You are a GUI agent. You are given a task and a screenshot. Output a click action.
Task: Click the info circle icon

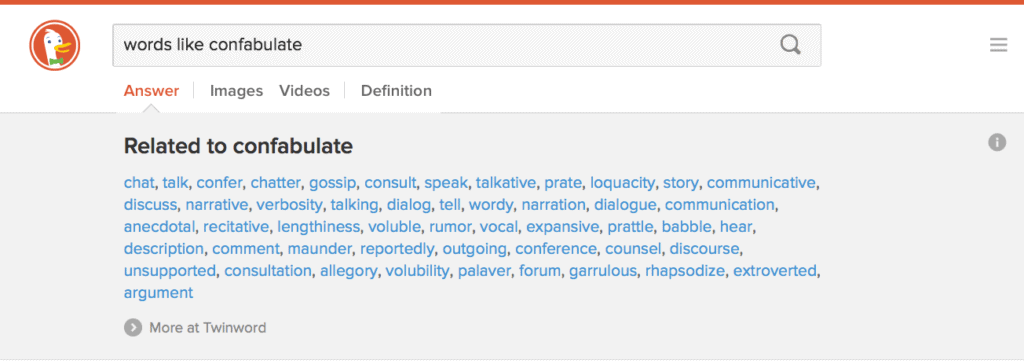(997, 142)
